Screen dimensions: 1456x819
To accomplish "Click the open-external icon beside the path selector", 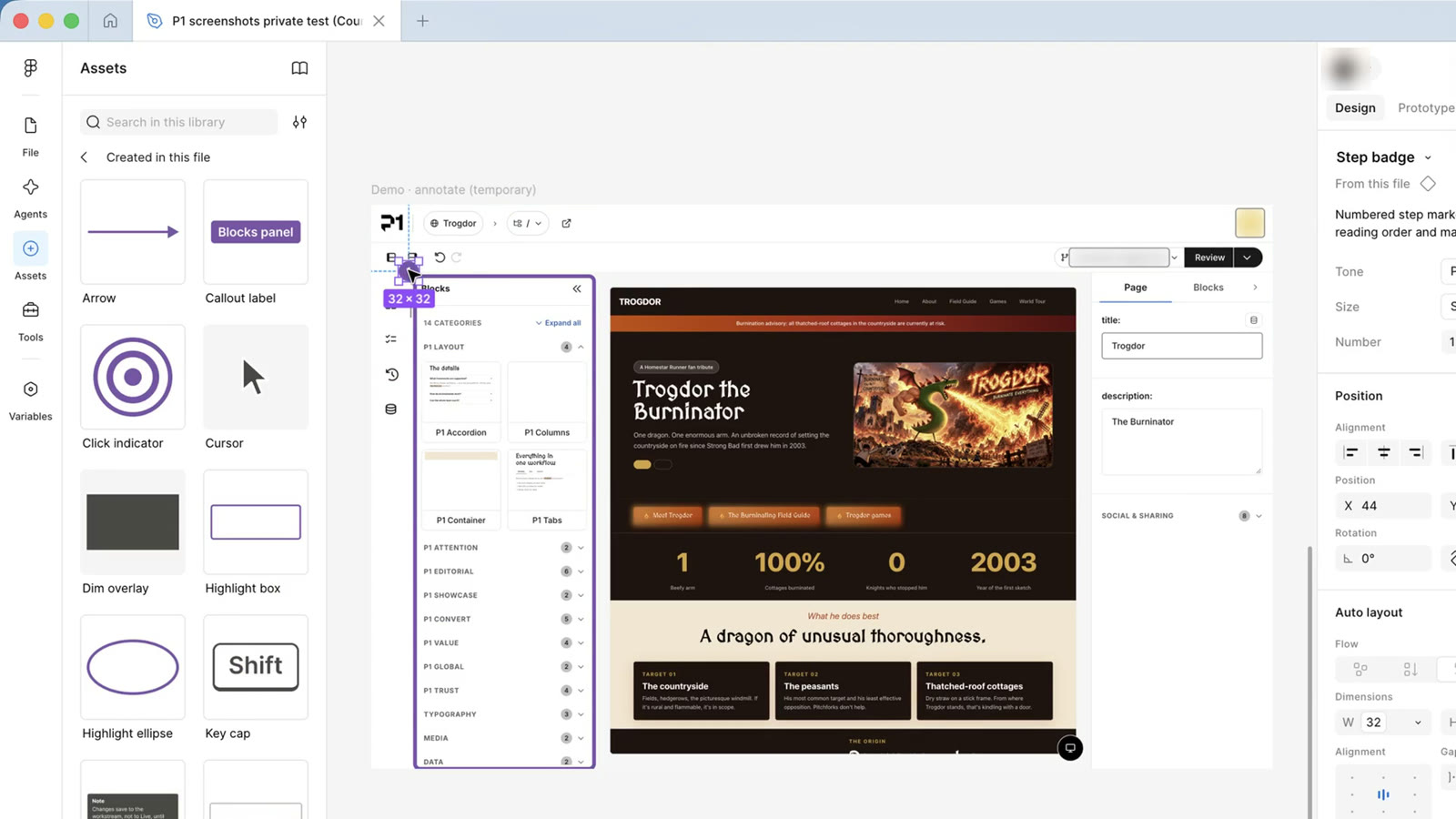I will pyautogui.click(x=566, y=223).
